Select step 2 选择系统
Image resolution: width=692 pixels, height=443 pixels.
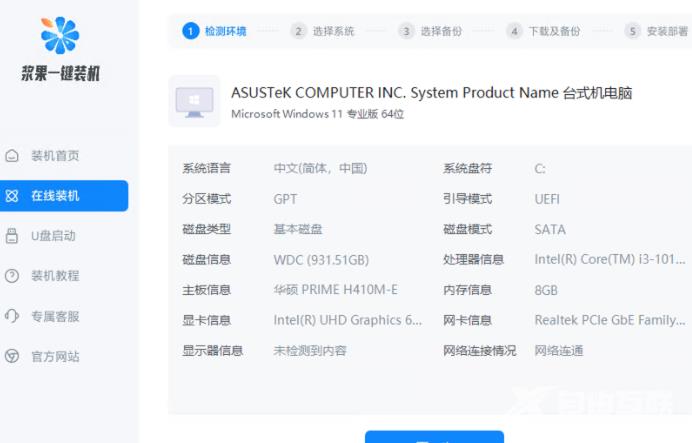[323, 31]
